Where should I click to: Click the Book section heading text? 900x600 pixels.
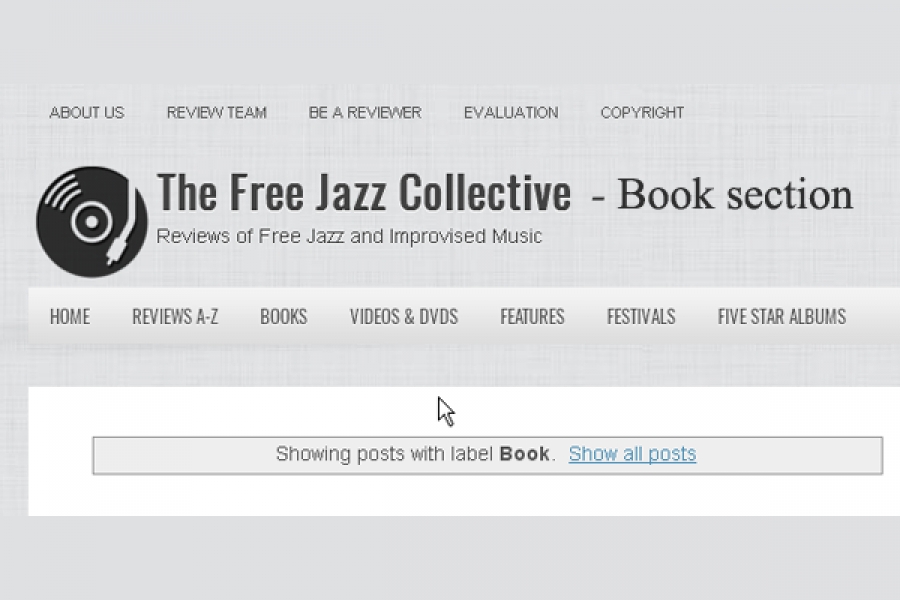pyautogui.click(x=722, y=194)
